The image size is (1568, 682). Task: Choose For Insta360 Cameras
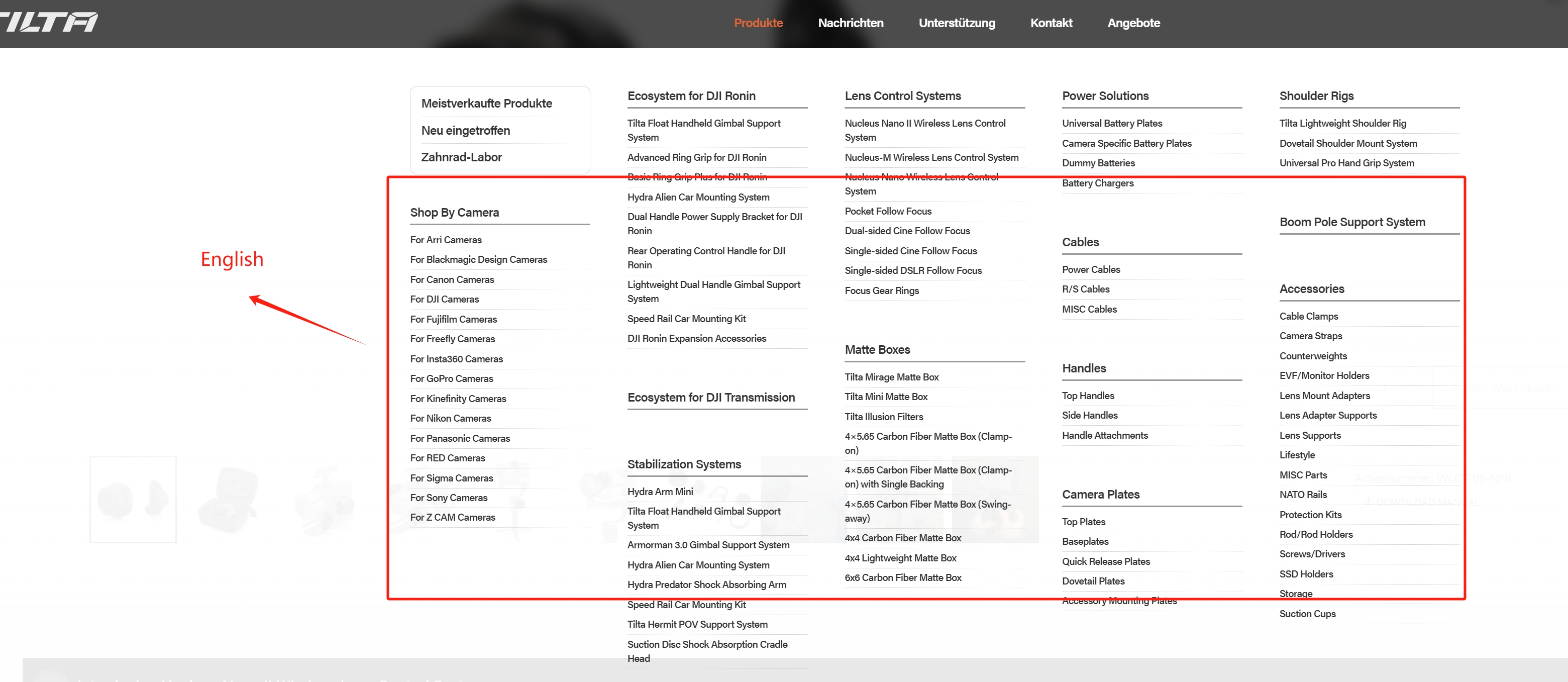pyautogui.click(x=456, y=359)
